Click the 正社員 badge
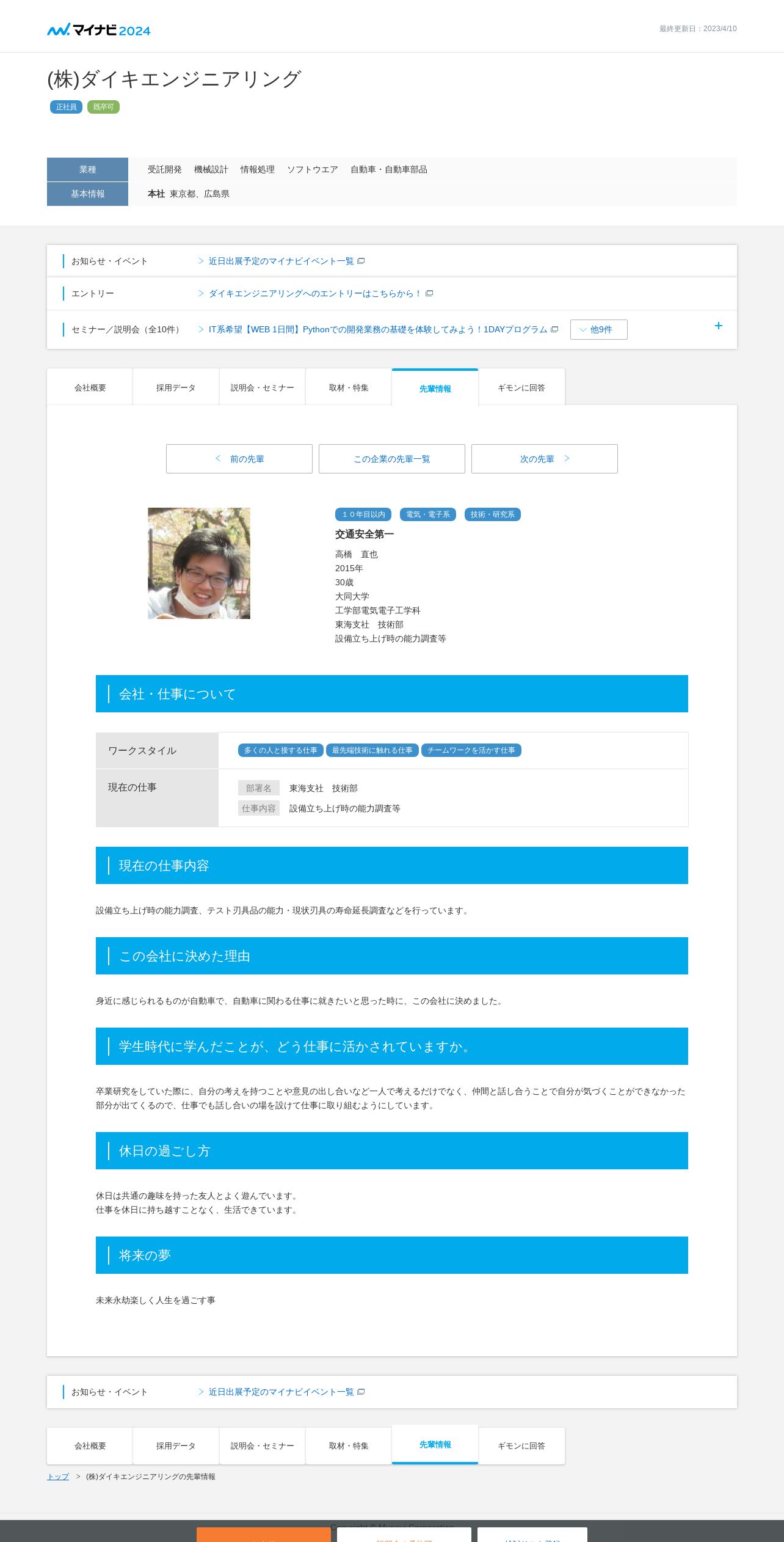Image resolution: width=784 pixels, height=1542 pixels. (x=66, y=107)
